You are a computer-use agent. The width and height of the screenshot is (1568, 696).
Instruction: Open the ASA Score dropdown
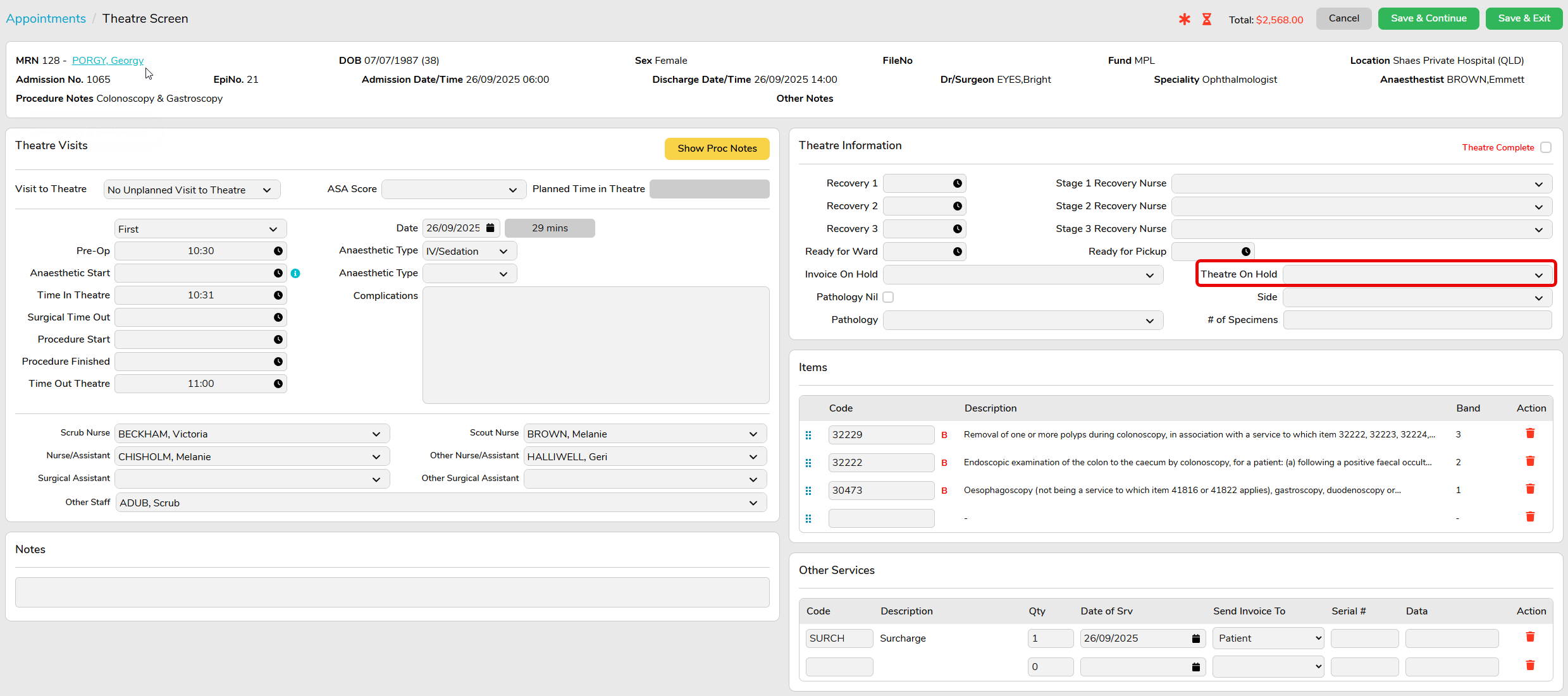point(454,190)
